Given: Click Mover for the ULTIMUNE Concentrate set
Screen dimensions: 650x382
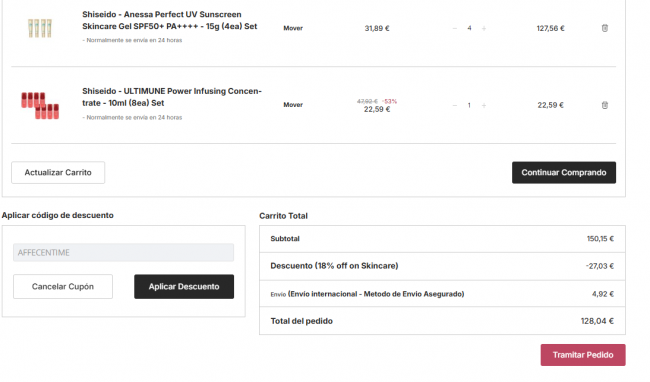Looking at the screenshot, I should pos(293,105).
